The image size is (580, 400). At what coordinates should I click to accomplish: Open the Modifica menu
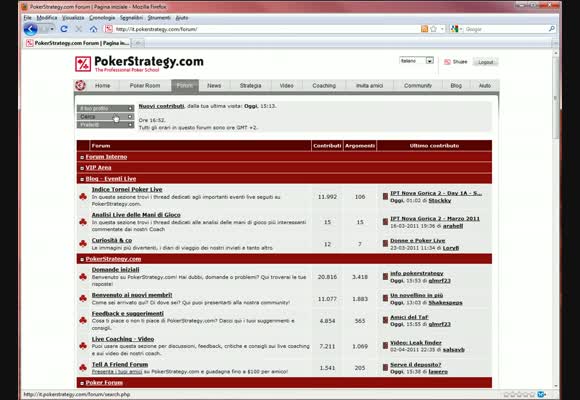click(47, 18)
